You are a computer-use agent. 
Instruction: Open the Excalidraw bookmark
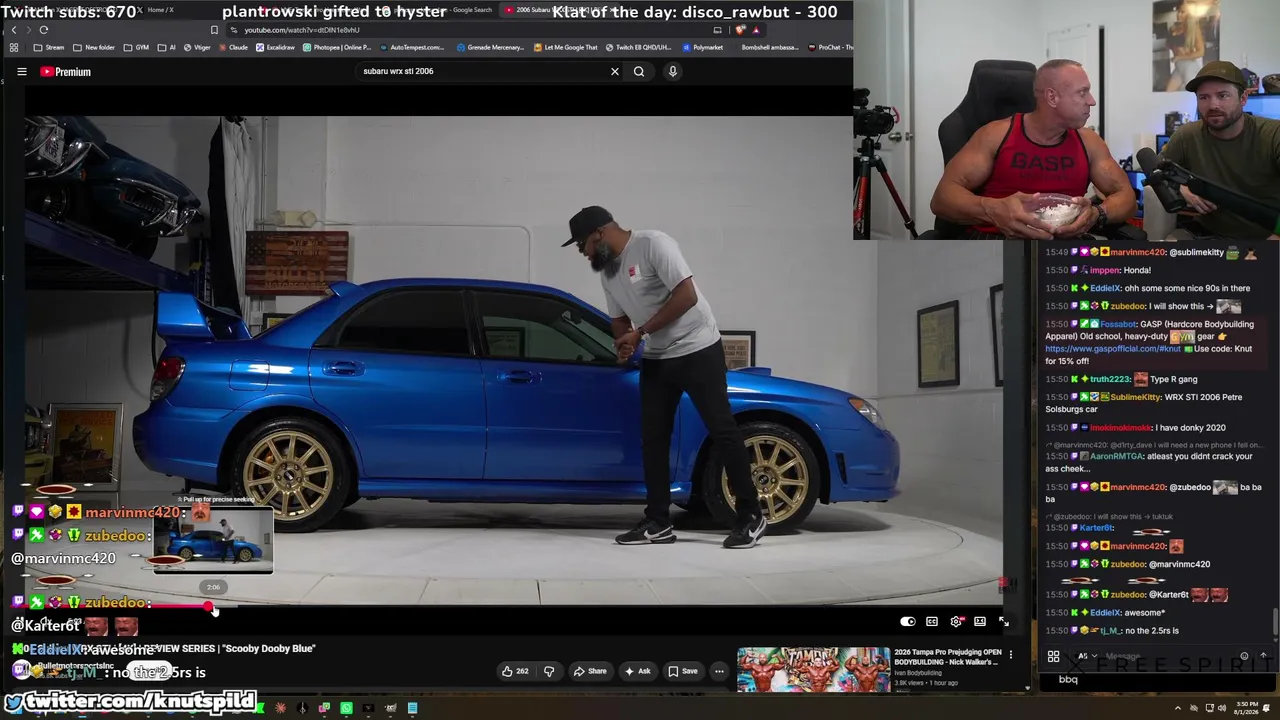tap(275, 47)
